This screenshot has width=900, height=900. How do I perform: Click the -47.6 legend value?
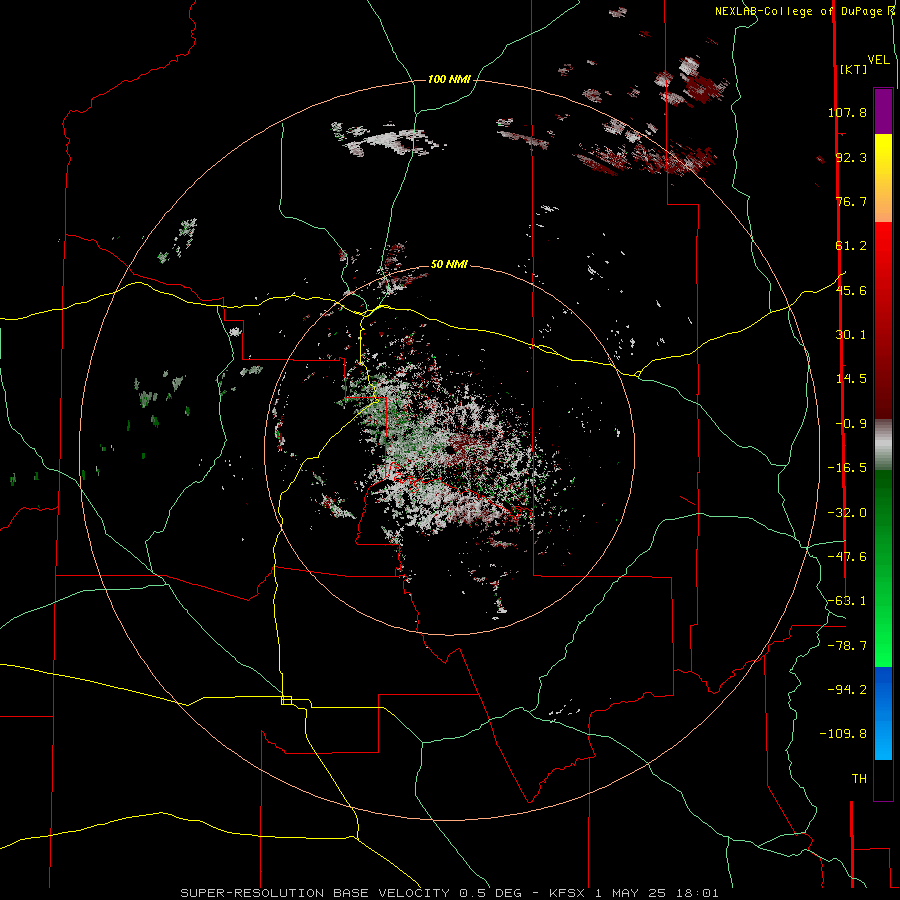(x=847, y=557)
